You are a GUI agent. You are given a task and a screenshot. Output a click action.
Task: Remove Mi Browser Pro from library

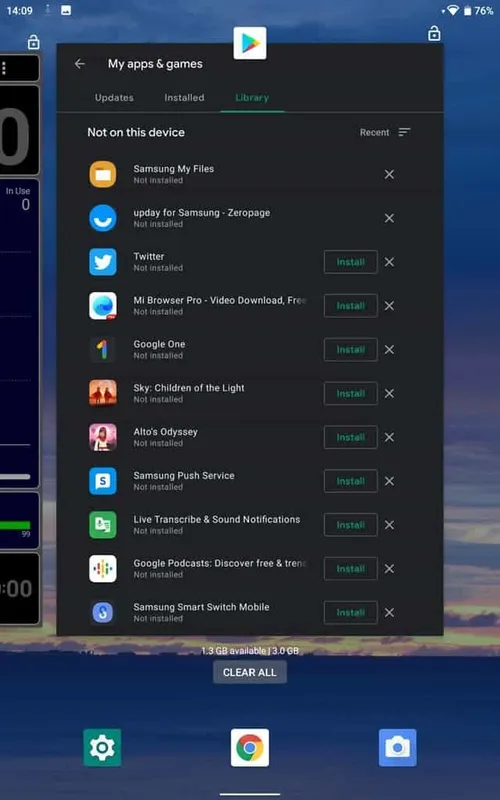point(389,306)
